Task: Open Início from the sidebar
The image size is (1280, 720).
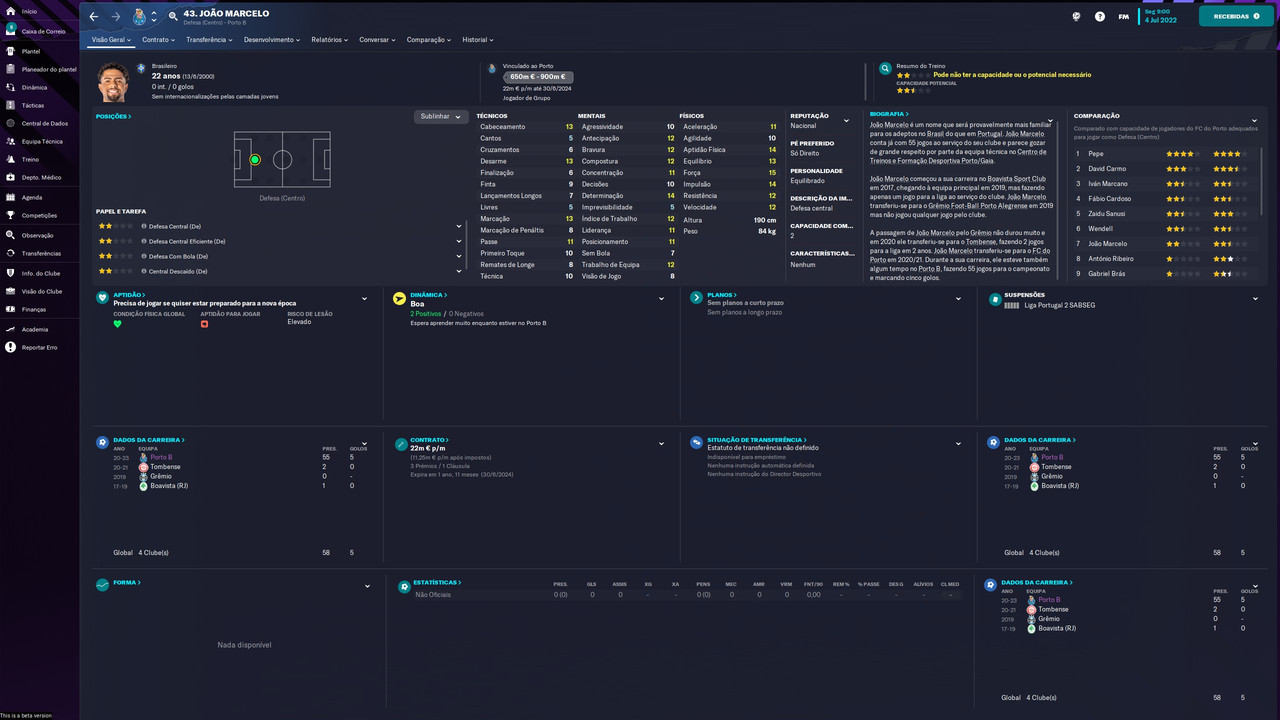Action: [29, 11]
